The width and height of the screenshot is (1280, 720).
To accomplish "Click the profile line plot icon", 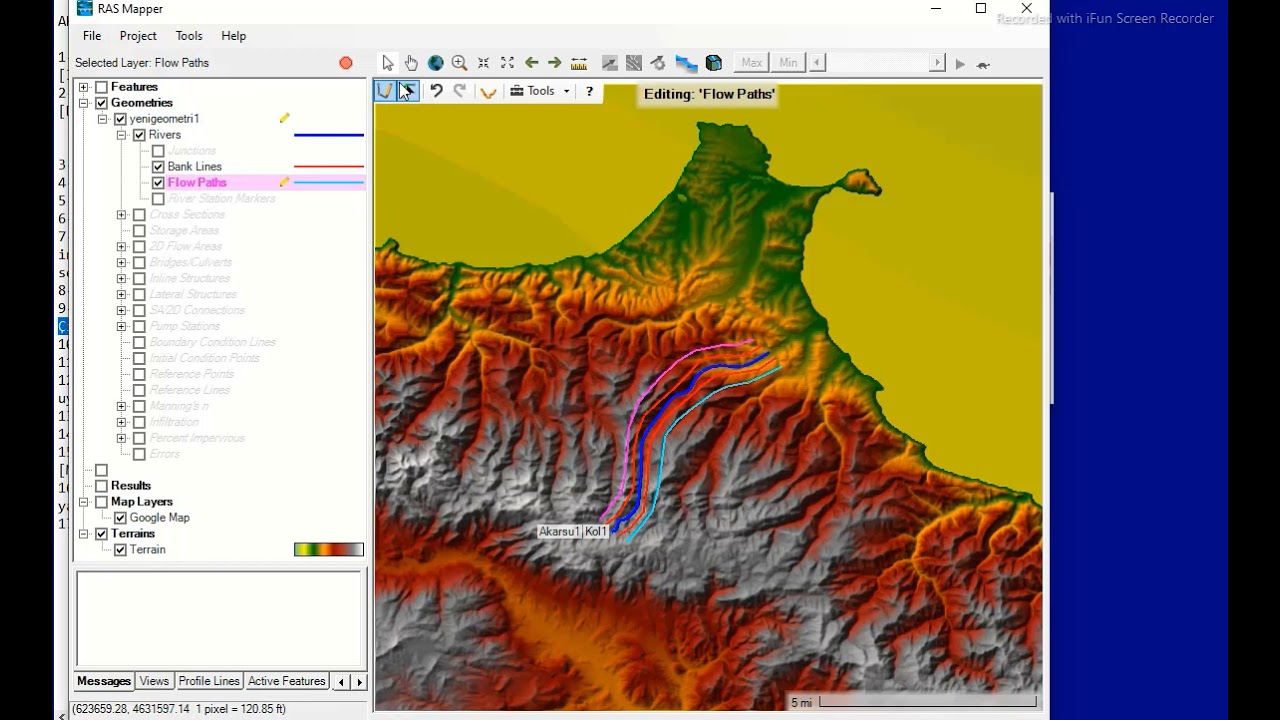I will point(610,63).
